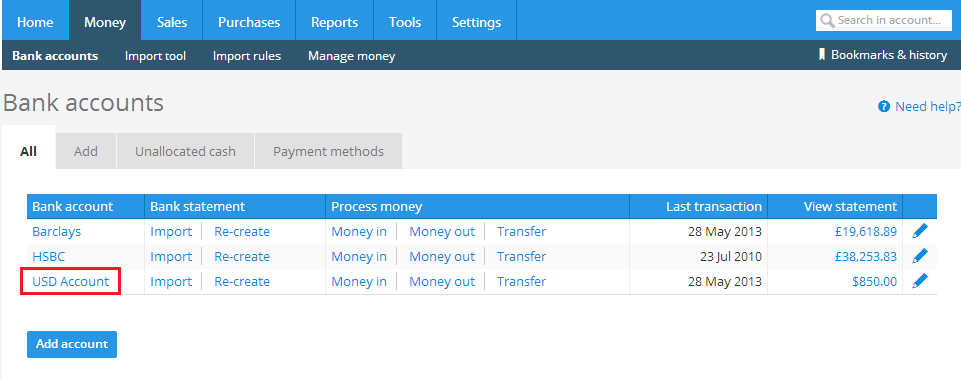The image size is (961, 379).
Task: Edit HSBC account via its pencil icon
Action: (920, 256)
